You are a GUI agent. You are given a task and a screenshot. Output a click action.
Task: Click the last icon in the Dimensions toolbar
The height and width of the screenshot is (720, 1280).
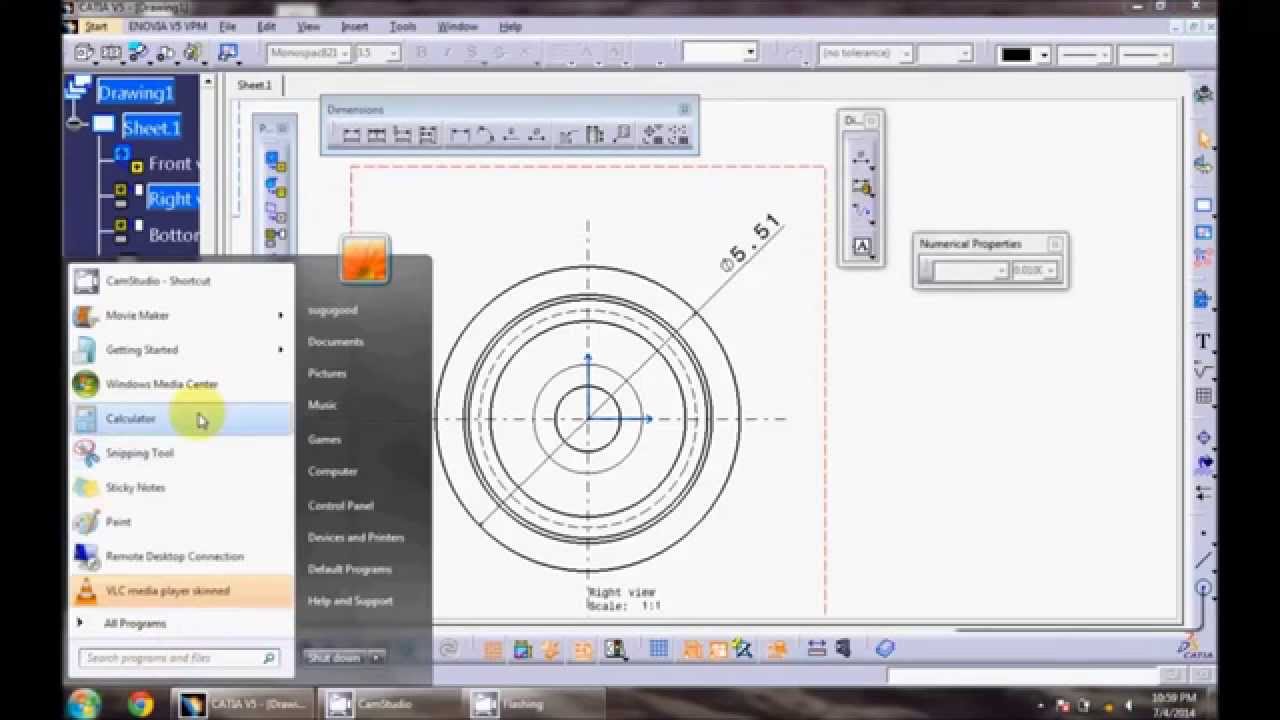click(678, 136)
